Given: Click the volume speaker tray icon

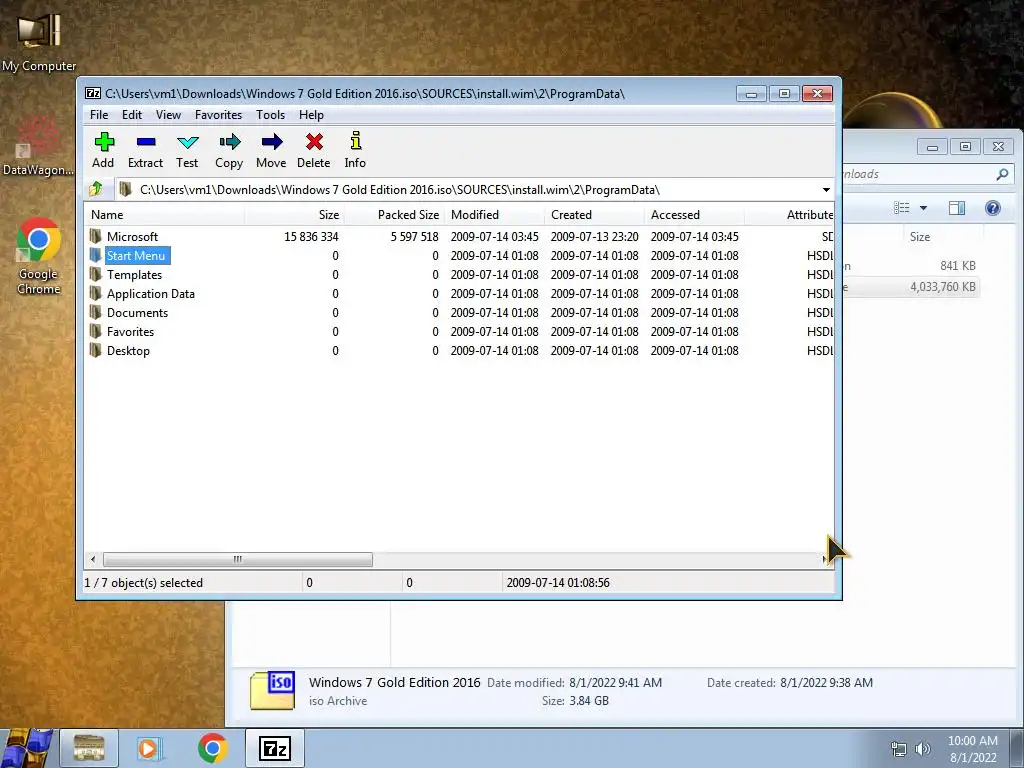Looking at the screenshot, I should click(923, 748).
